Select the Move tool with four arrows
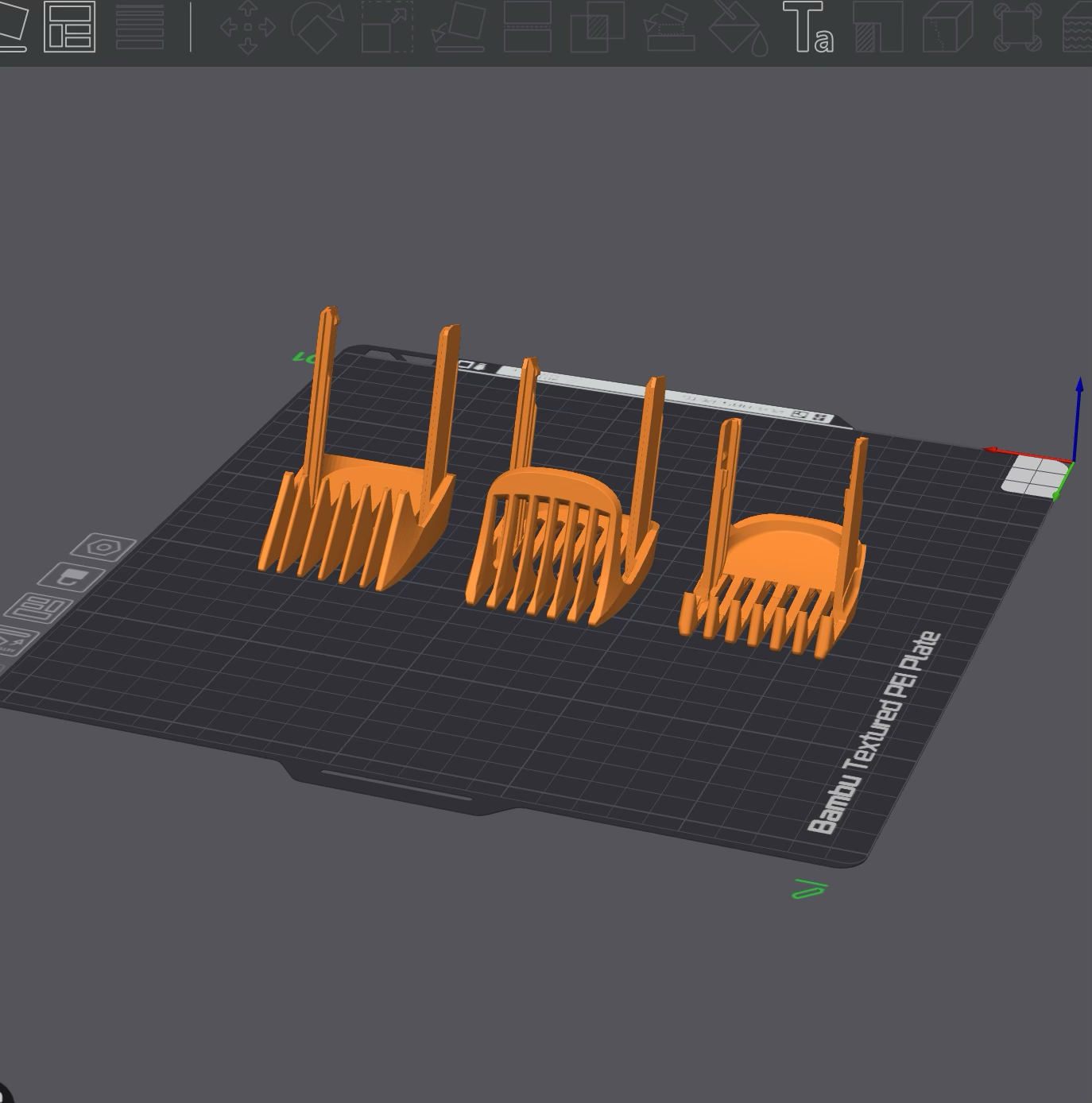 (247, 27)
